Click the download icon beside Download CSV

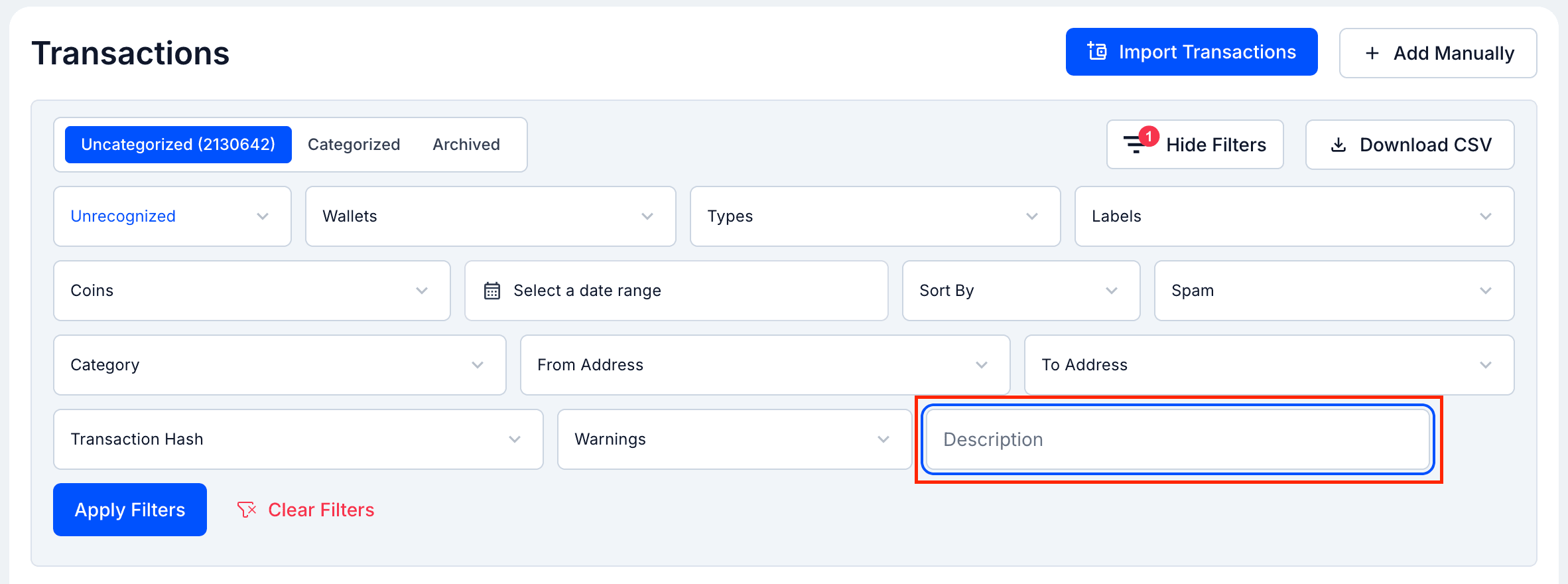1339,145
